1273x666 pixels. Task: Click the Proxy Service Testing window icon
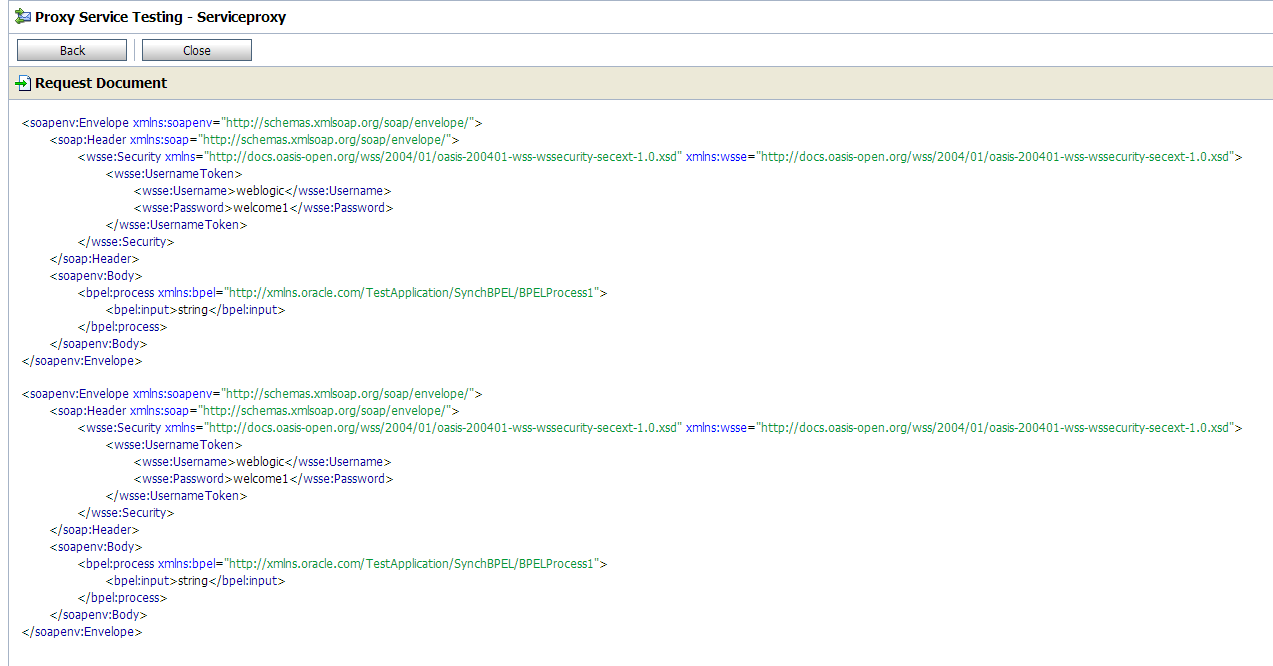click(x=22, y=17)
